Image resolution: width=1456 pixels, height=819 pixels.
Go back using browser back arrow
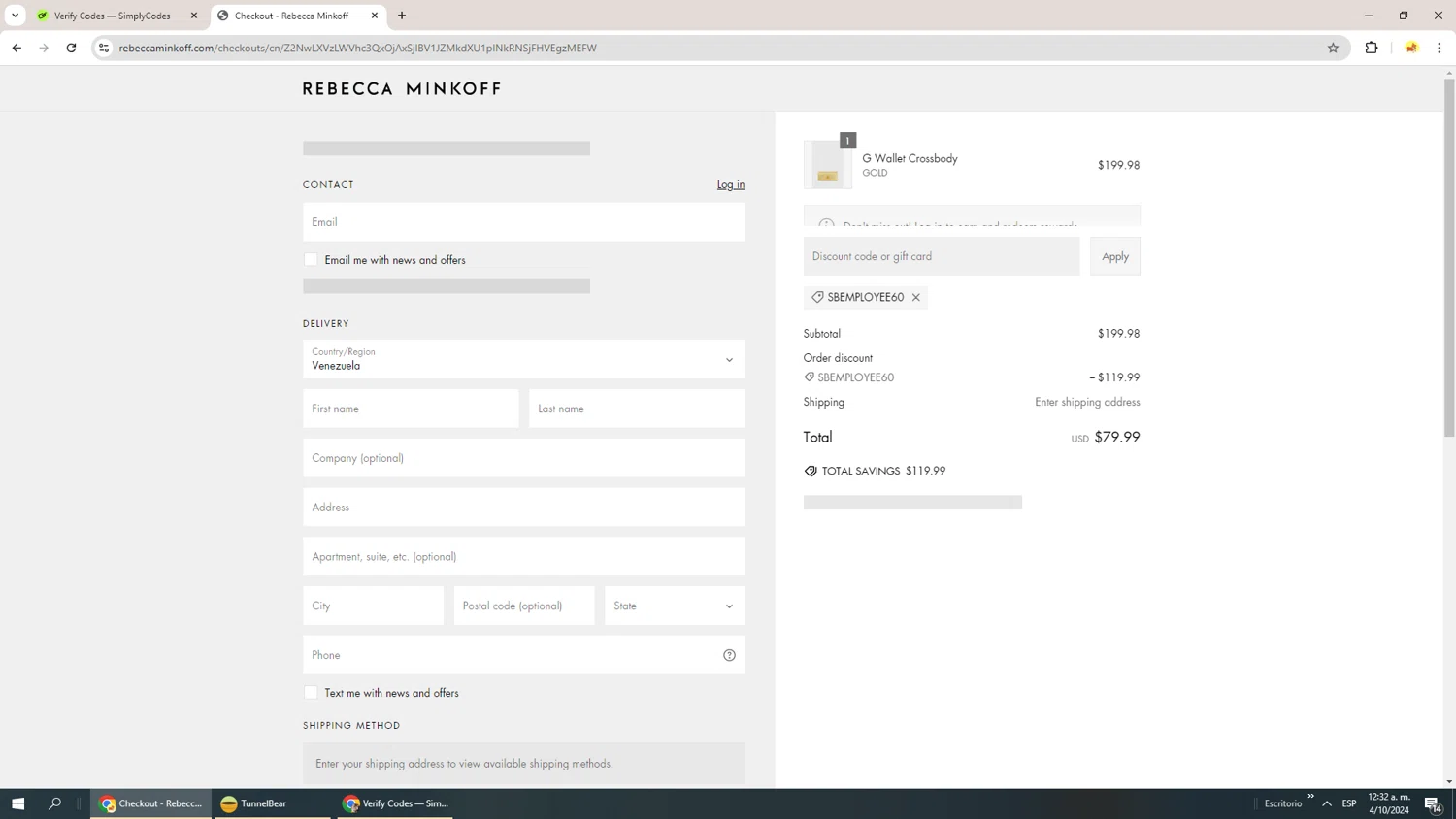[17, 48]
